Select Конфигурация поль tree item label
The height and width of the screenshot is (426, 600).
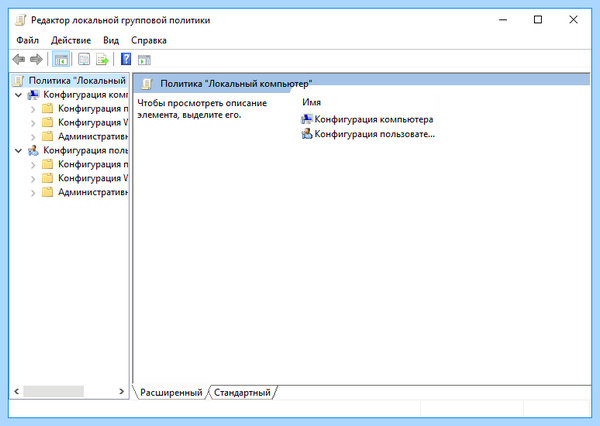click(x=86, y=150)
